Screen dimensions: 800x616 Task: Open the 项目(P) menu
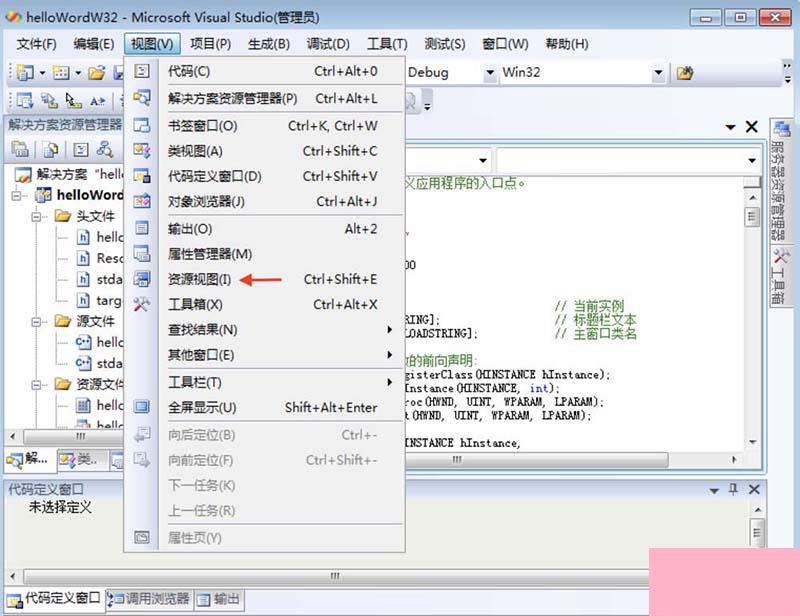point(210,44)
